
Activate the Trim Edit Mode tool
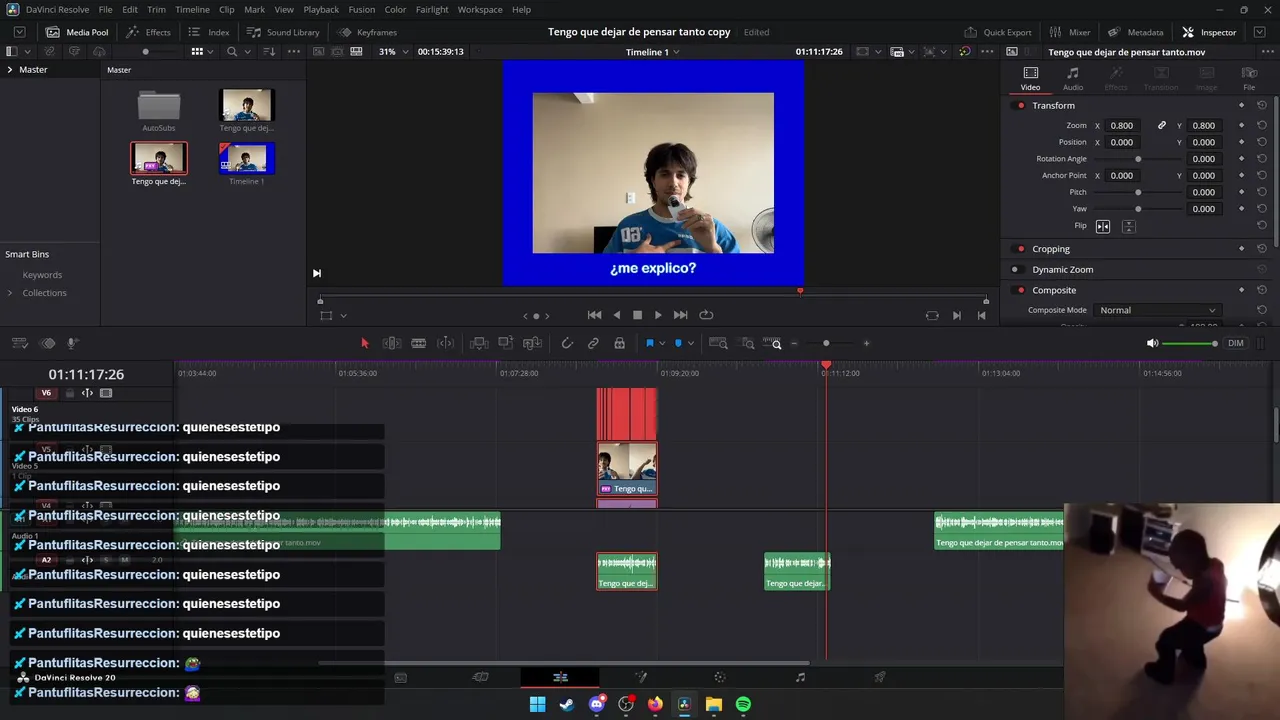click(x=392, y=343)
